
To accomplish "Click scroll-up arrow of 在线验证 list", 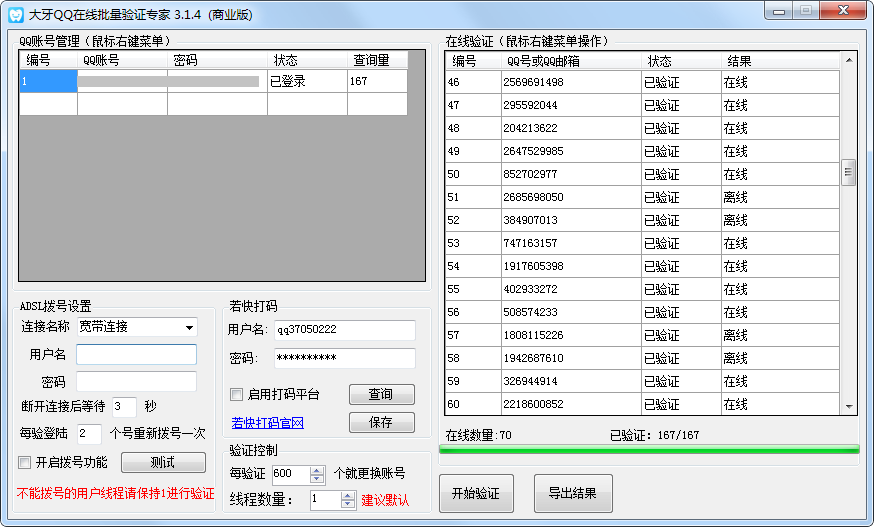I will coord(849,60).
